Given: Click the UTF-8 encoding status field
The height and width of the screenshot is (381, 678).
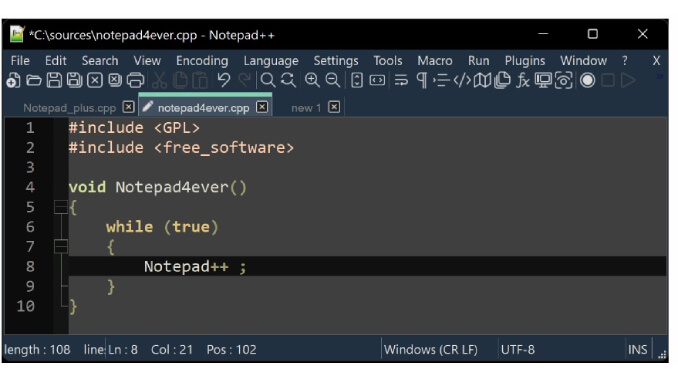Looking at the screenshot, I should point(518,349).
